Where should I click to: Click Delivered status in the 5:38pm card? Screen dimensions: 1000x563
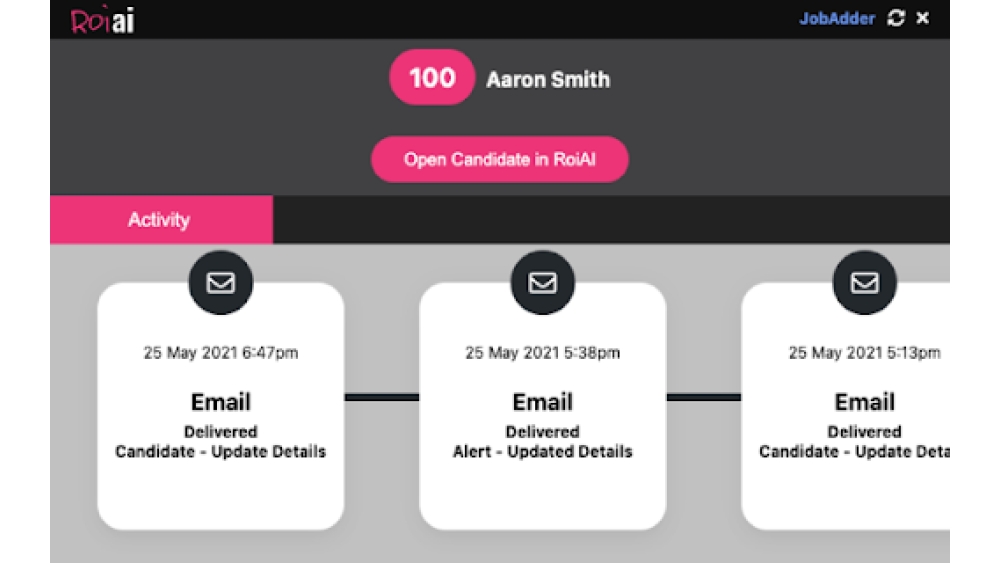pyautogui.click(x=543, y=432)
